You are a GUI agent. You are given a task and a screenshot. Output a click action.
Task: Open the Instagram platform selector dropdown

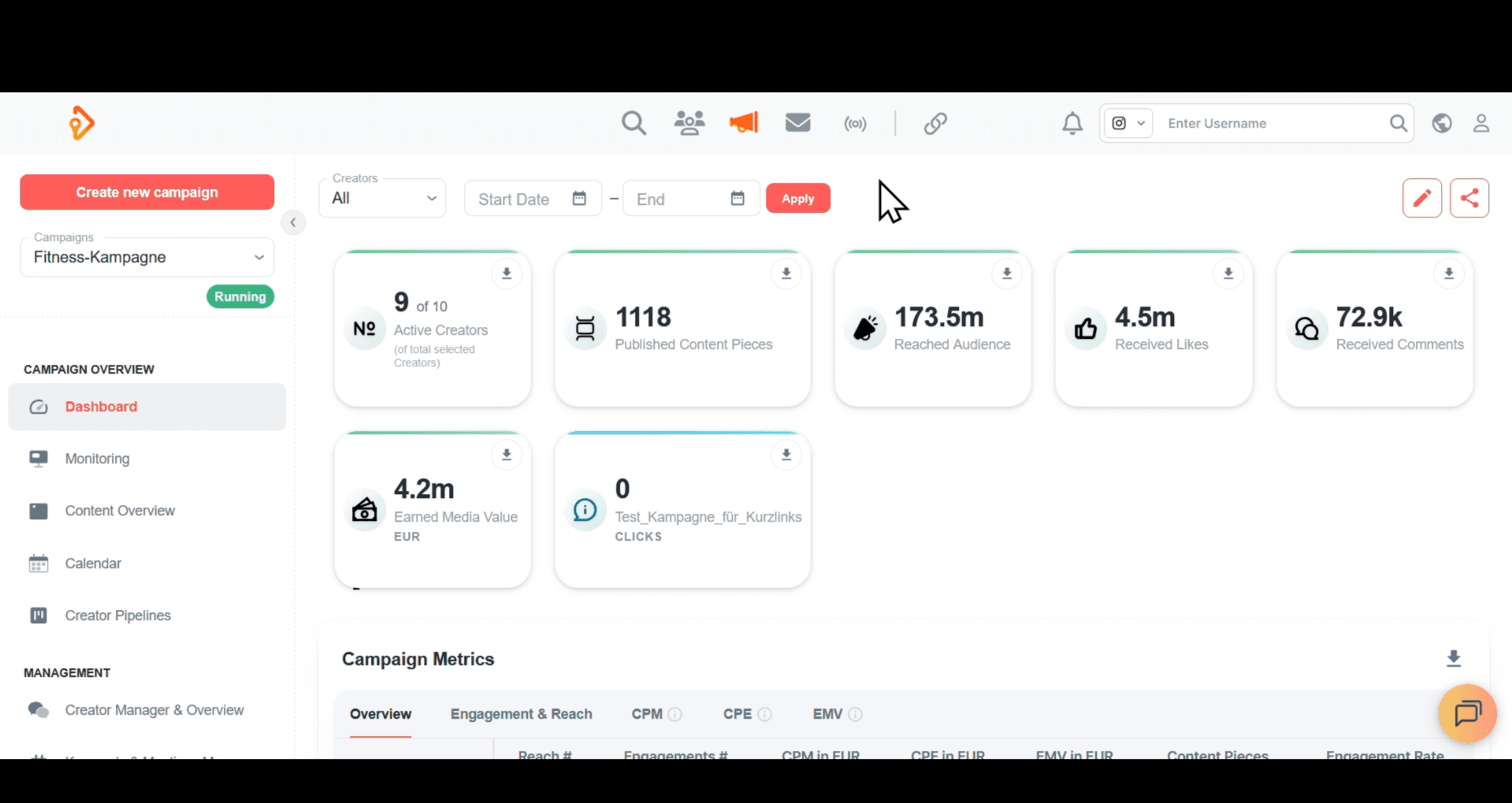[x=1127, y=124]
